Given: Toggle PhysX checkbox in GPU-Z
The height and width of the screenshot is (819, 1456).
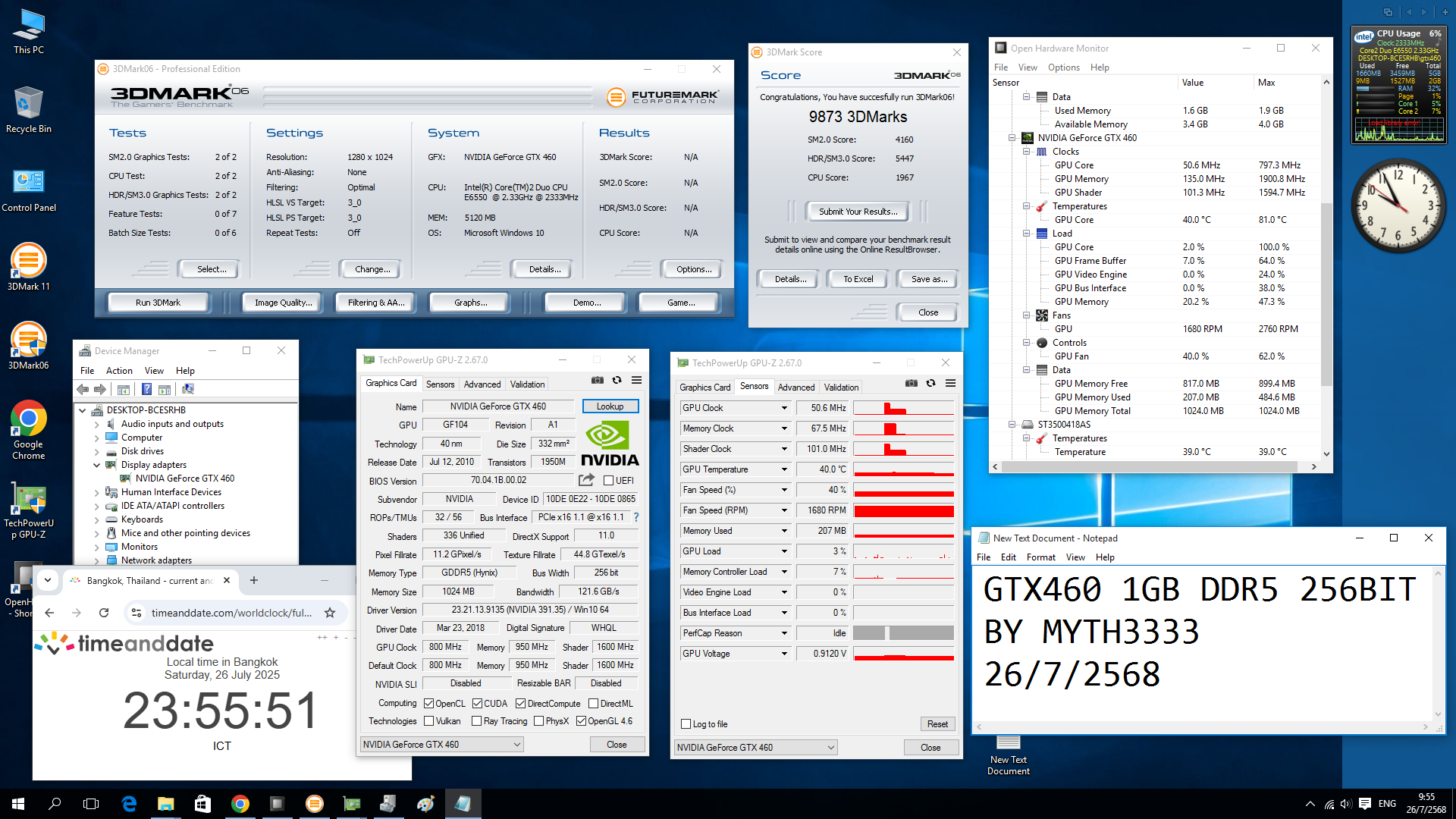Looking at the screenshot, I should point(538,721).
